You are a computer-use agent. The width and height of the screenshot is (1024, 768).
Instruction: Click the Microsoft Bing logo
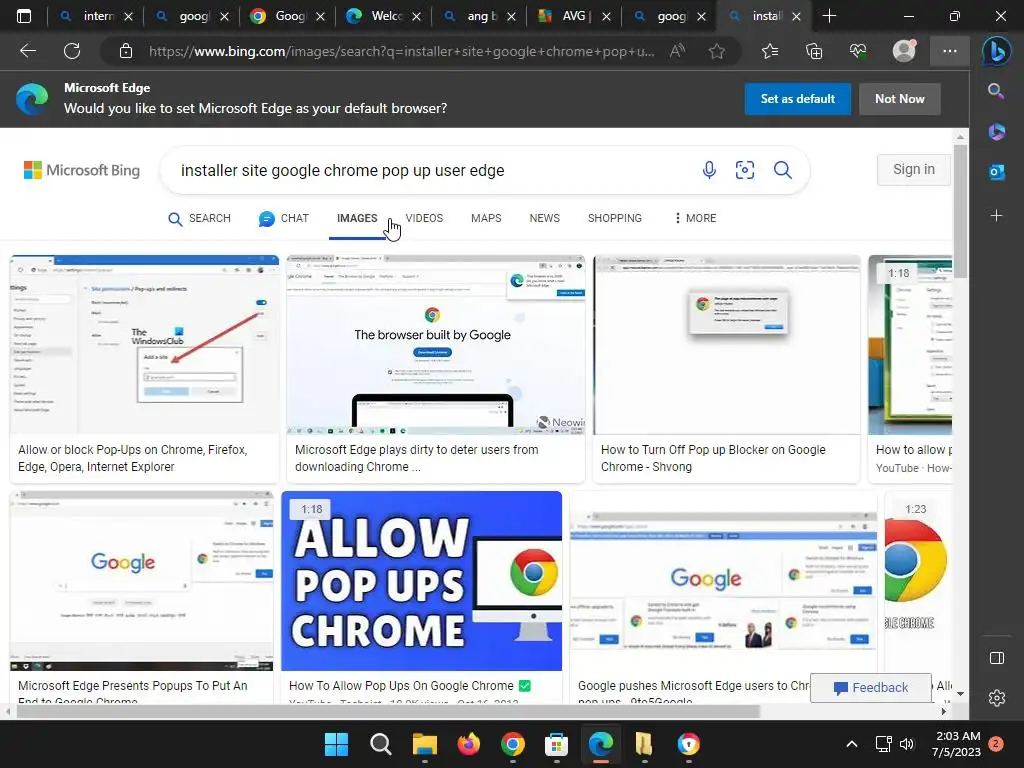[82, 170]
